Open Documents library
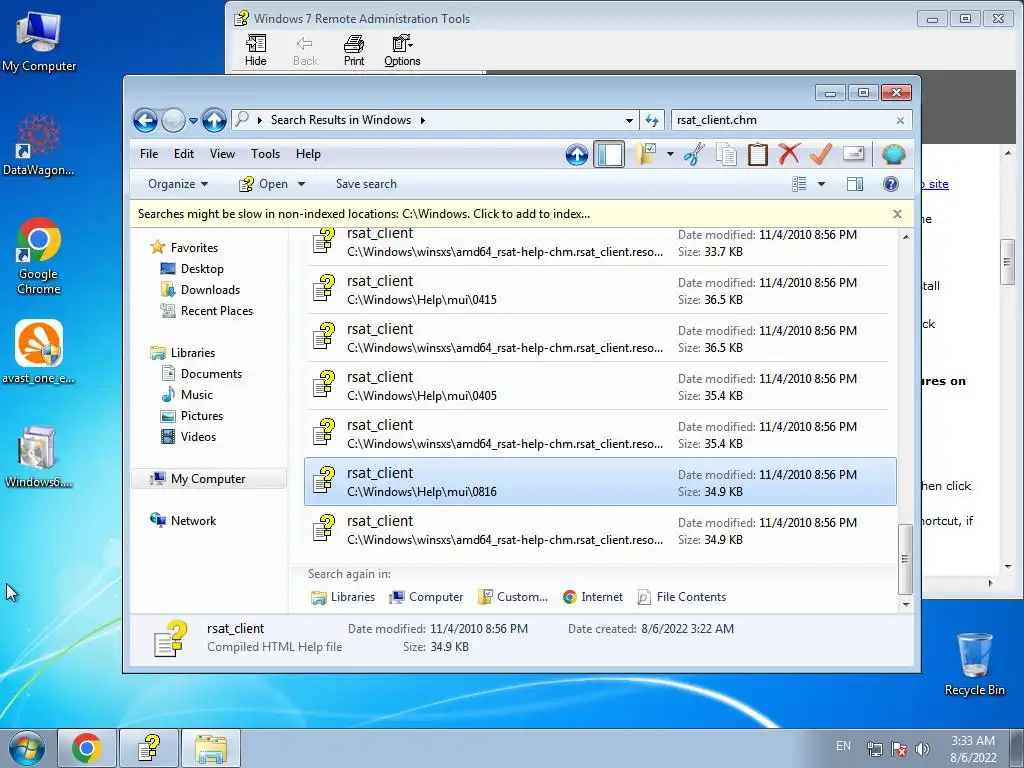 coord(211,374)
